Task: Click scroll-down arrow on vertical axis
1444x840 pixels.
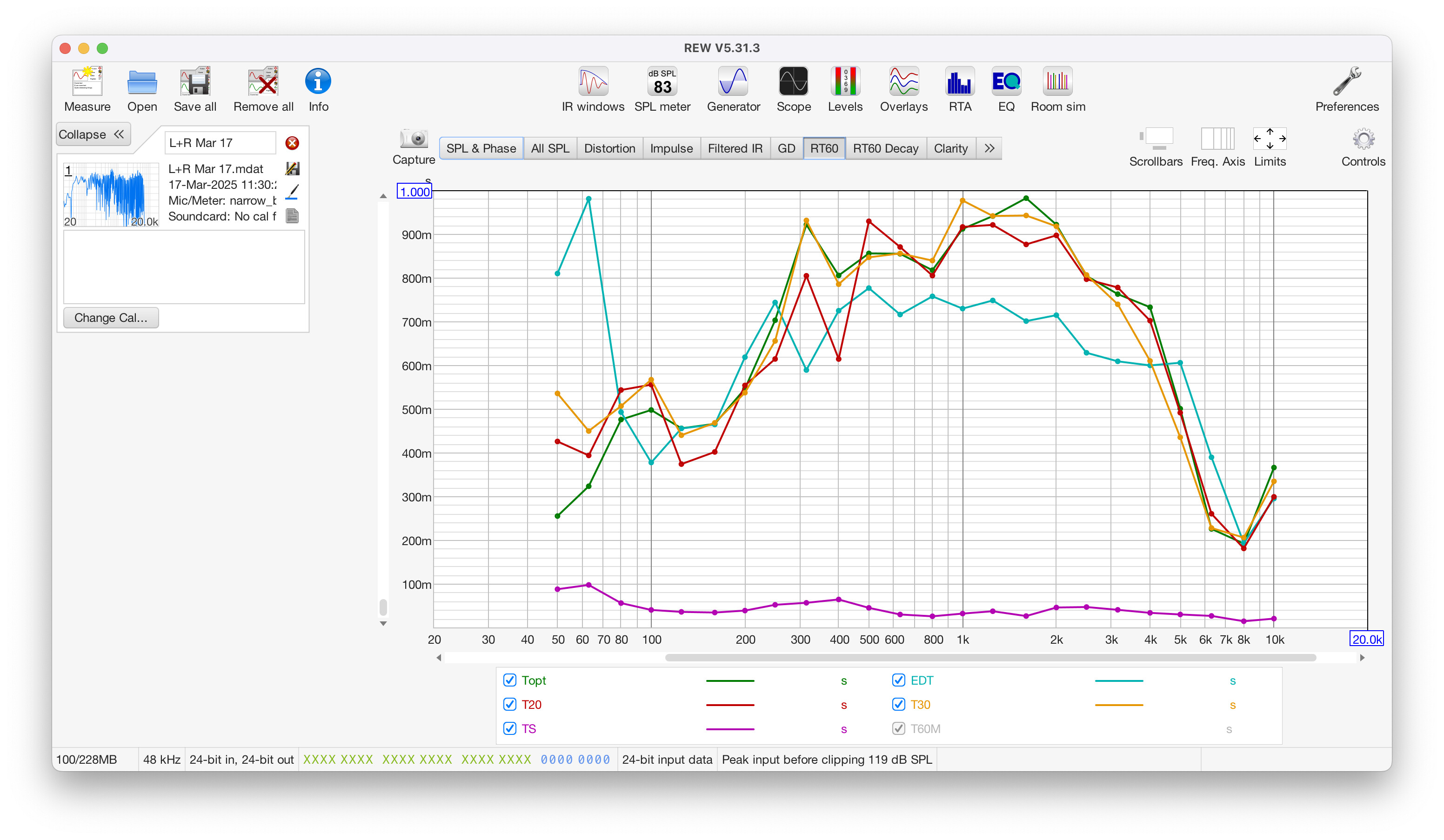Action: 383,623
